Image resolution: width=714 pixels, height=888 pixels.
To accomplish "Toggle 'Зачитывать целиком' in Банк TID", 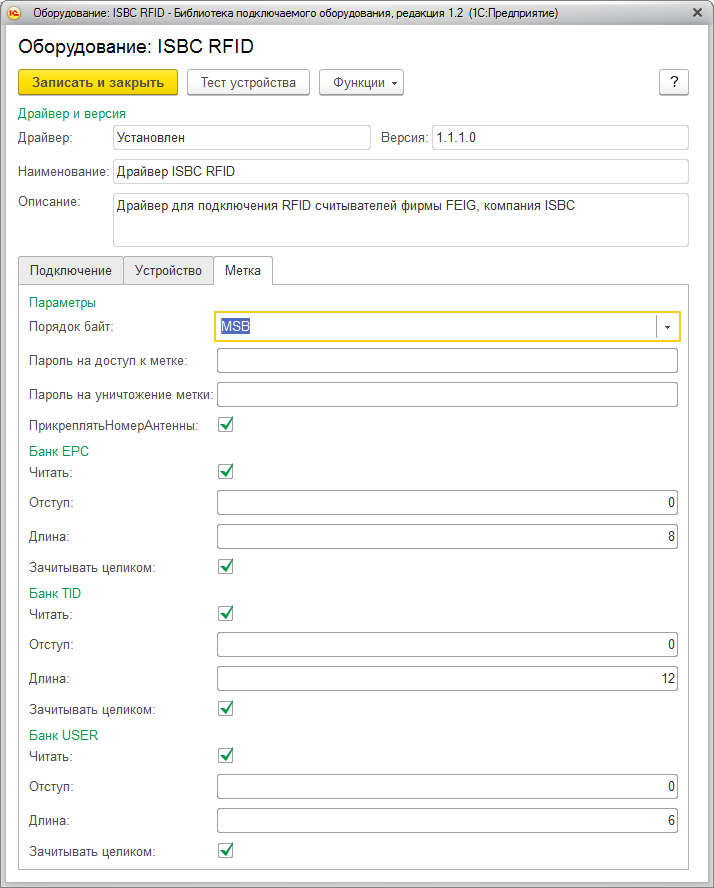I will pos(226,709).
